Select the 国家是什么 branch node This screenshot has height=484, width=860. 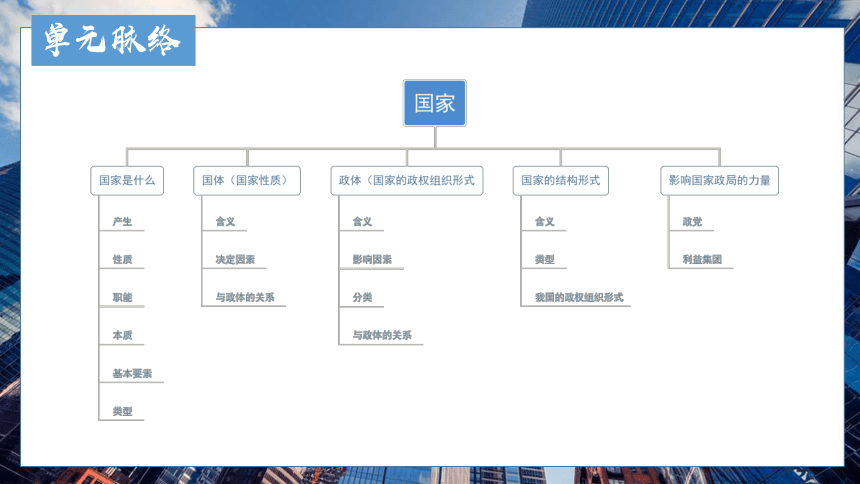pos(127,181)
